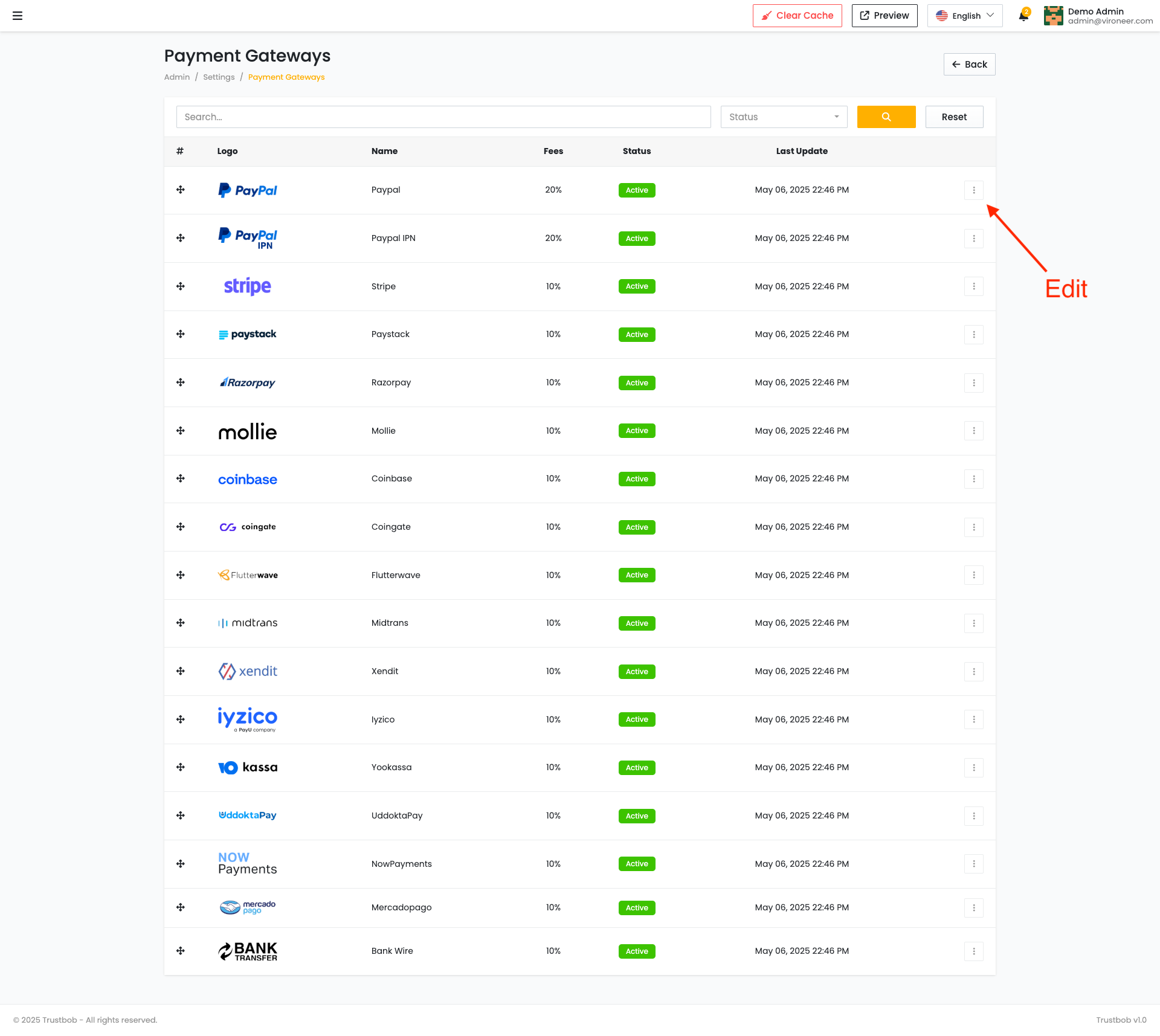Open the three-dot menu for Flutterwave
Screen dimensions: 1160x1036
point(974,575)
